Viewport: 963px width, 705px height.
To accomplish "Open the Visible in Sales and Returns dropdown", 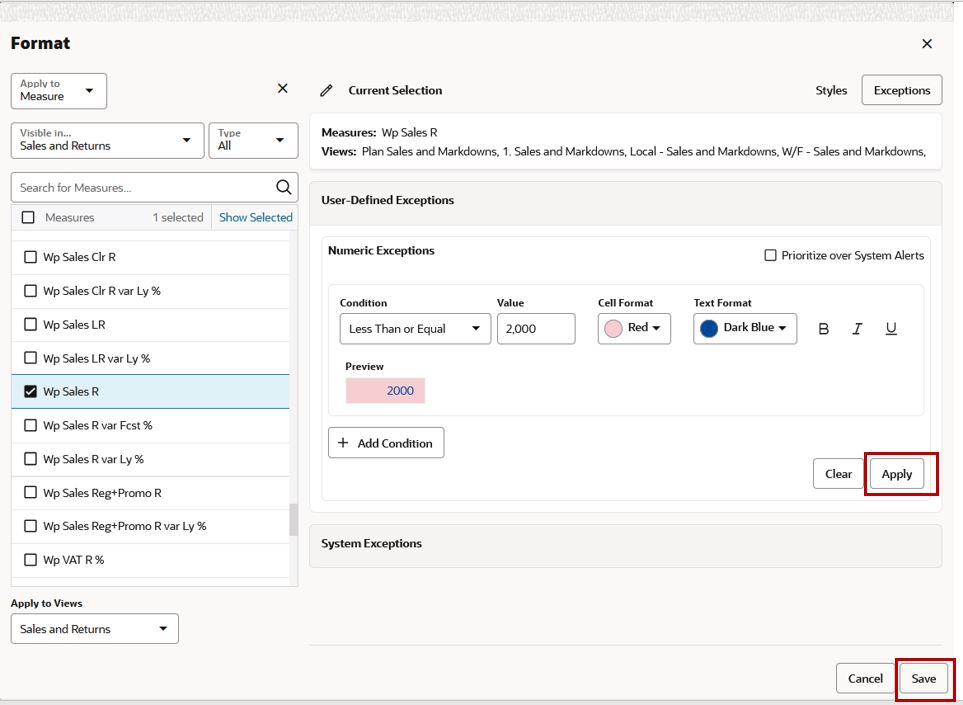I will [x=107, y=141].
